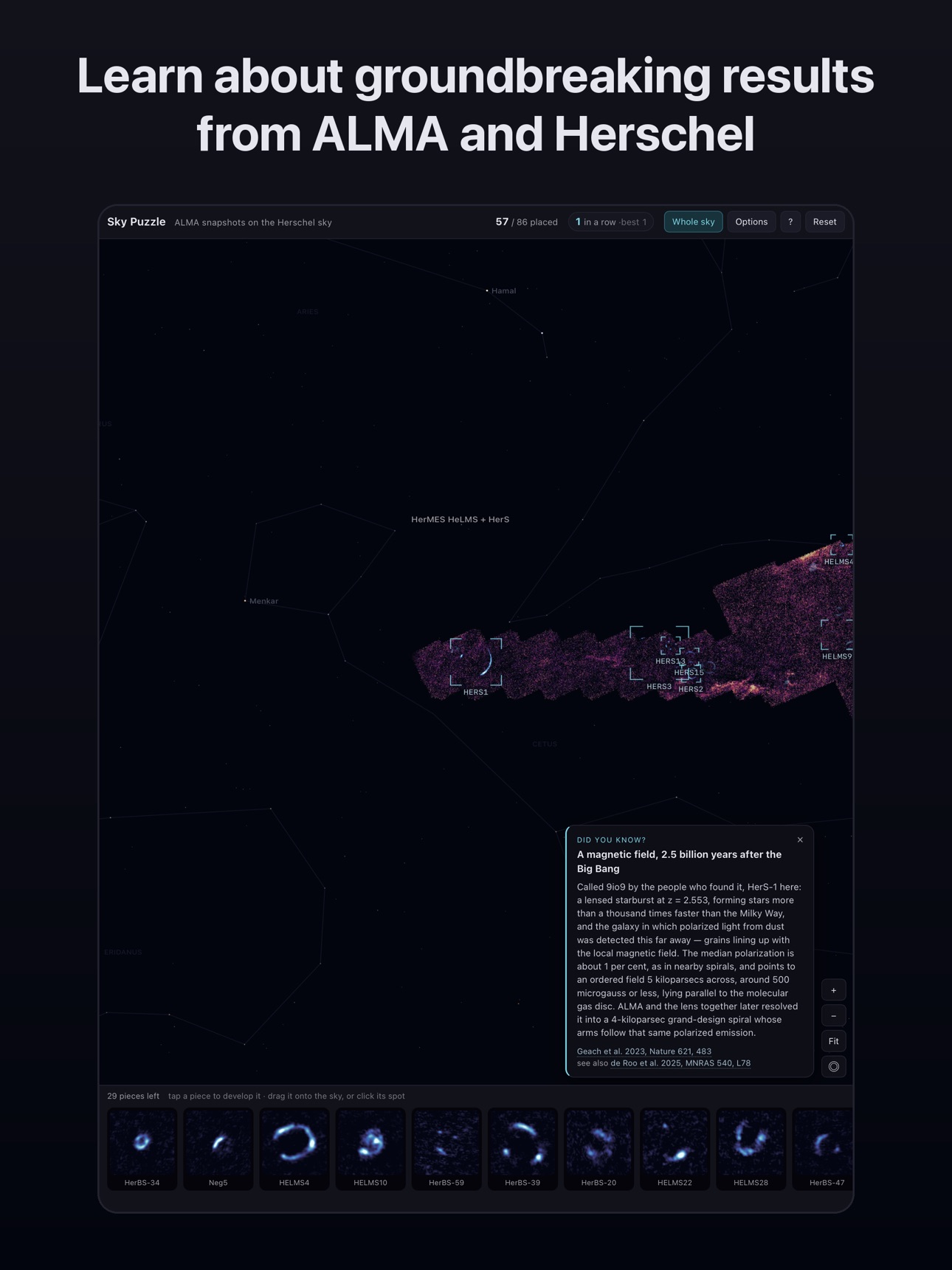
Task: Select the HerBS-20 puzzle piece
Action: pyautogui.click(x=599, y=1148)
